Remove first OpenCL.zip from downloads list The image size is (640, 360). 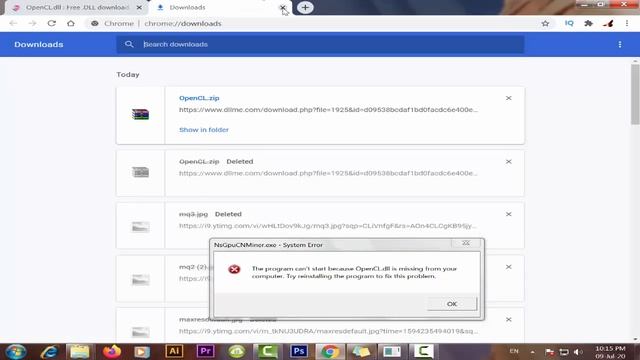click(509, 98)
